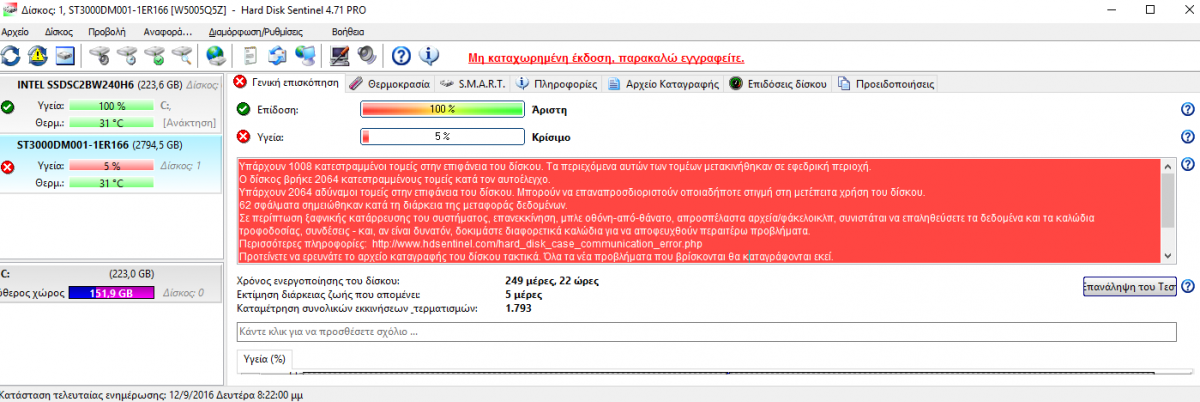This screenshot has width=1200, height=402.
Task: Open the Αρχείο menu
Action: [x=16, y=32]
